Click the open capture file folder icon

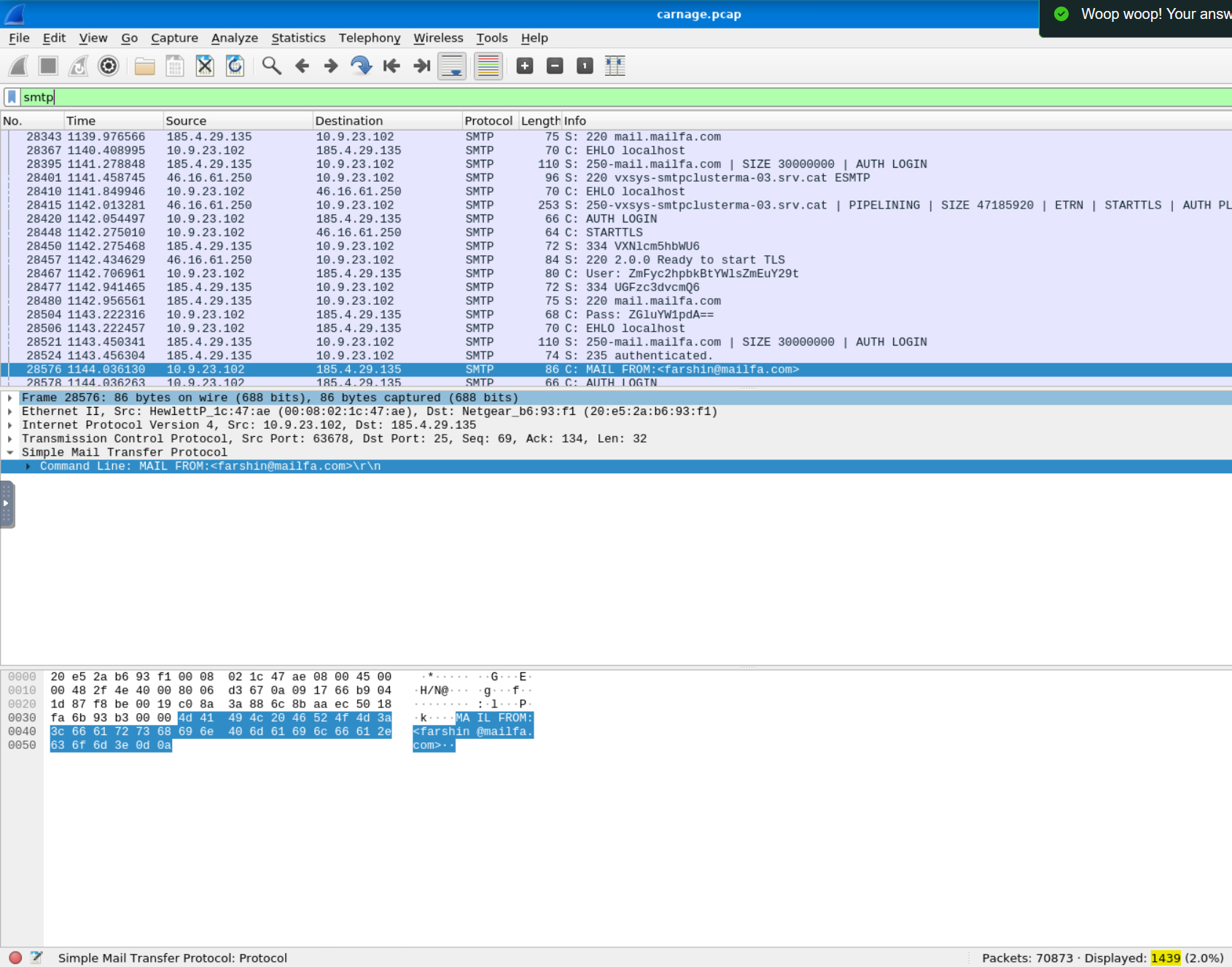tap(144, 66)
